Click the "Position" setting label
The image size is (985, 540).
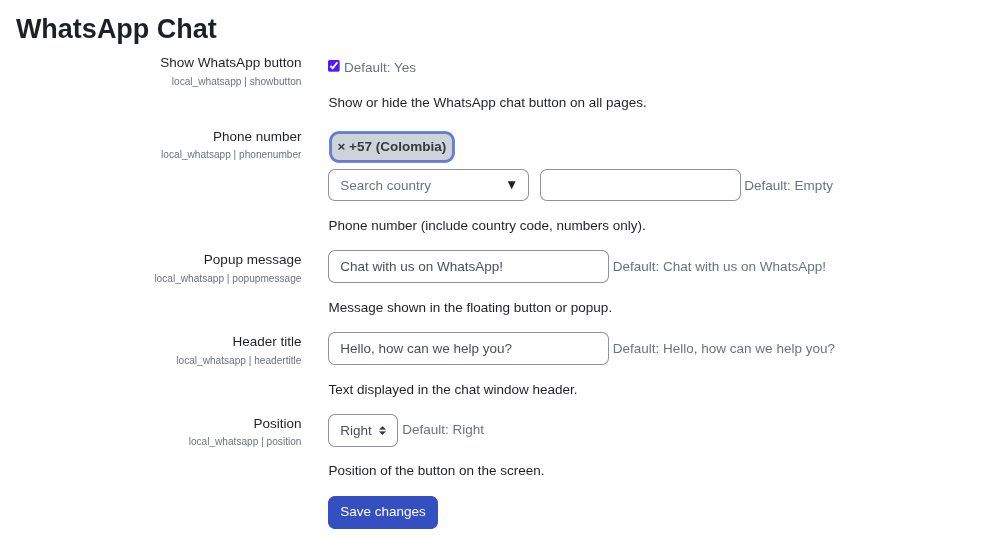tap(277, 424)
